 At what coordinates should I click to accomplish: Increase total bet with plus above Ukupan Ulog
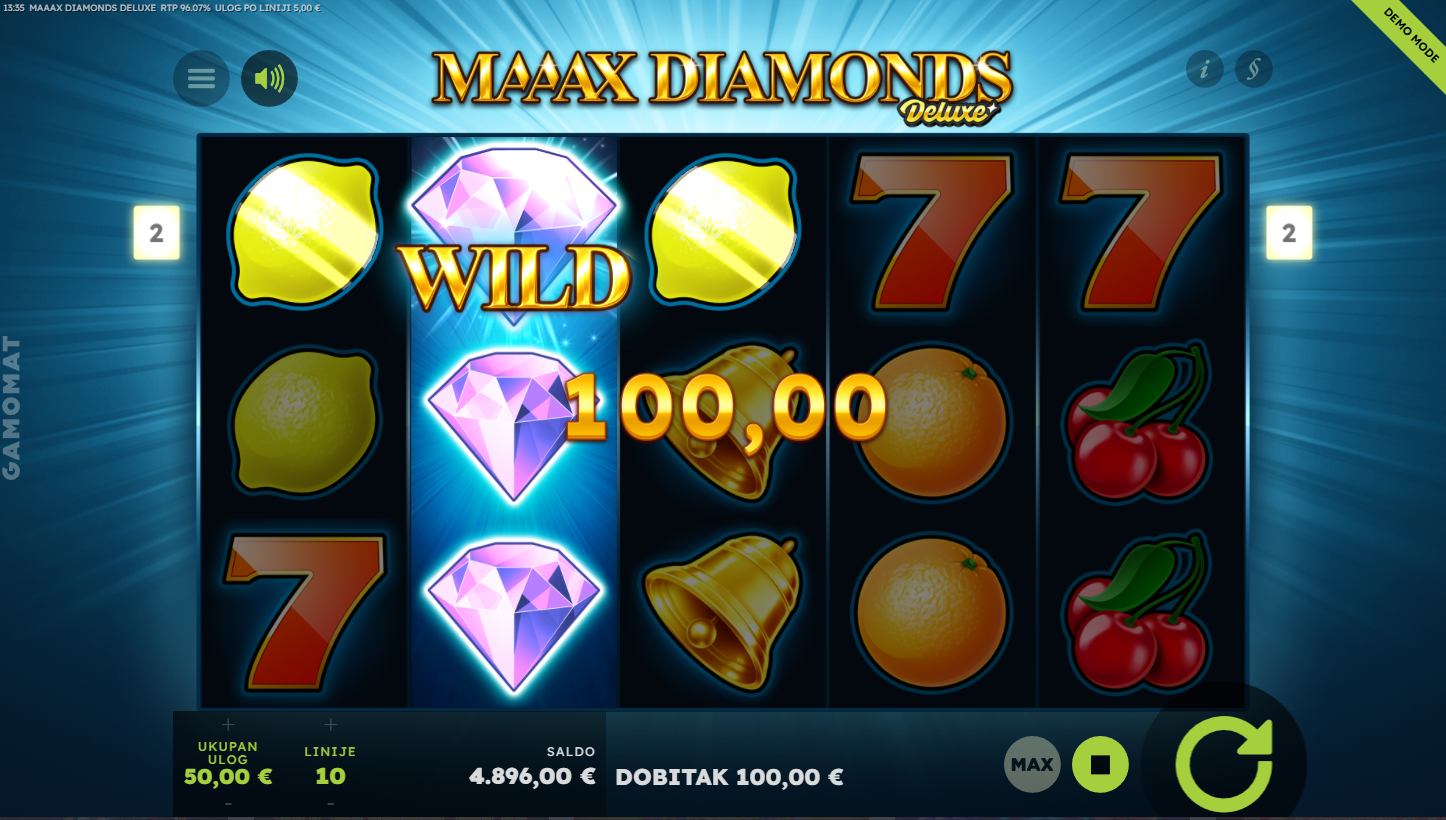[x=228, y=724]
